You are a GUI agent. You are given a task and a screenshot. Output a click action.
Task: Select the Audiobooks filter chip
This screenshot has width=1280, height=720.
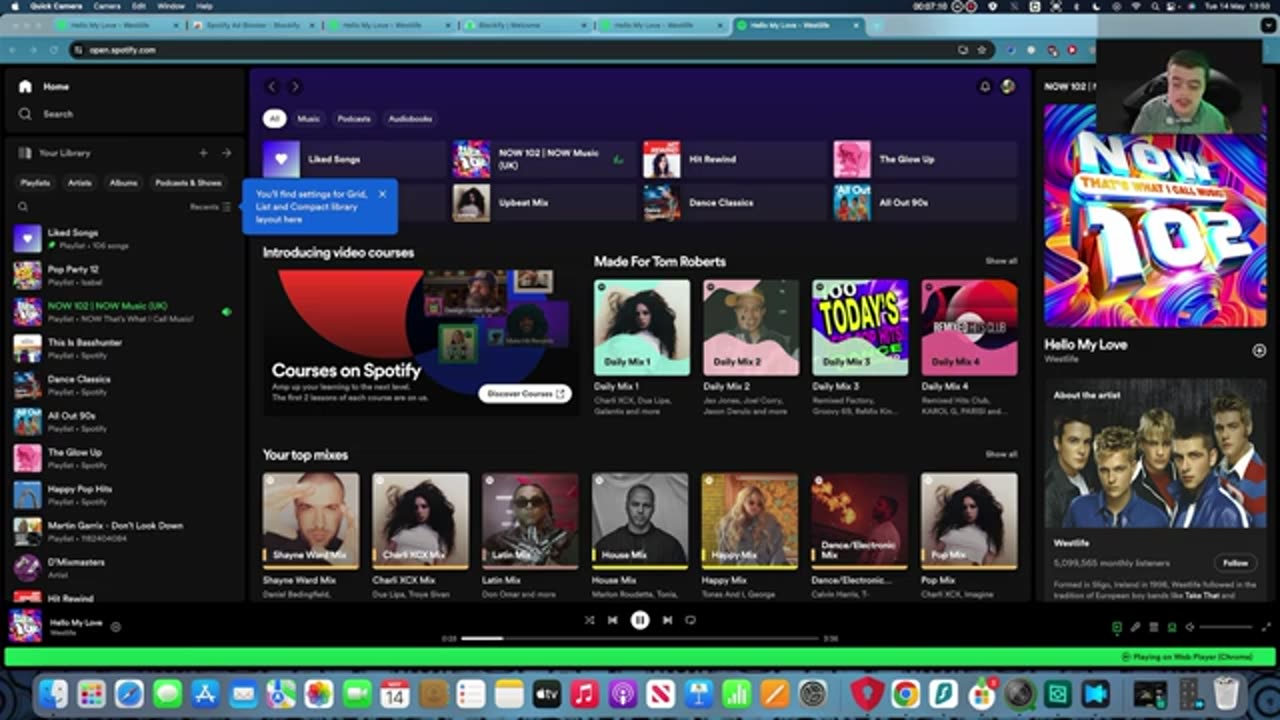point(410,119)
